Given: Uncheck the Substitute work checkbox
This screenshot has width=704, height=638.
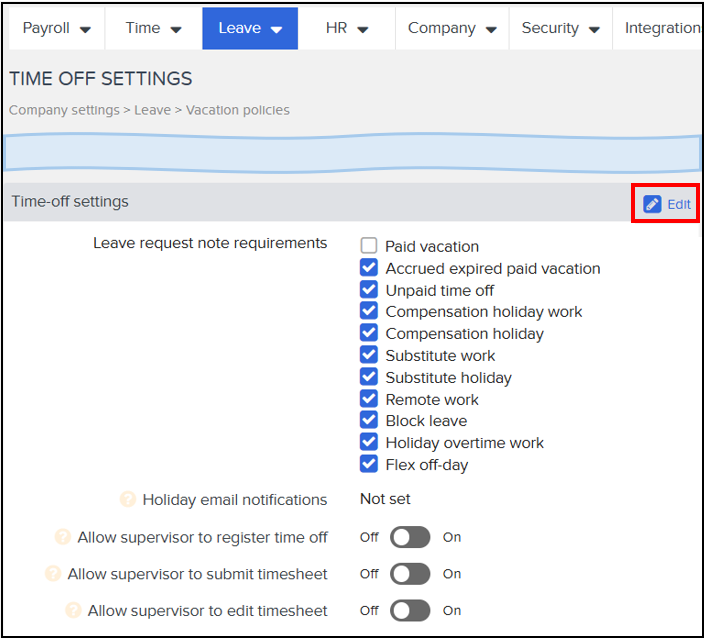Looking at the screenshot, I should (x=369, y=355).
